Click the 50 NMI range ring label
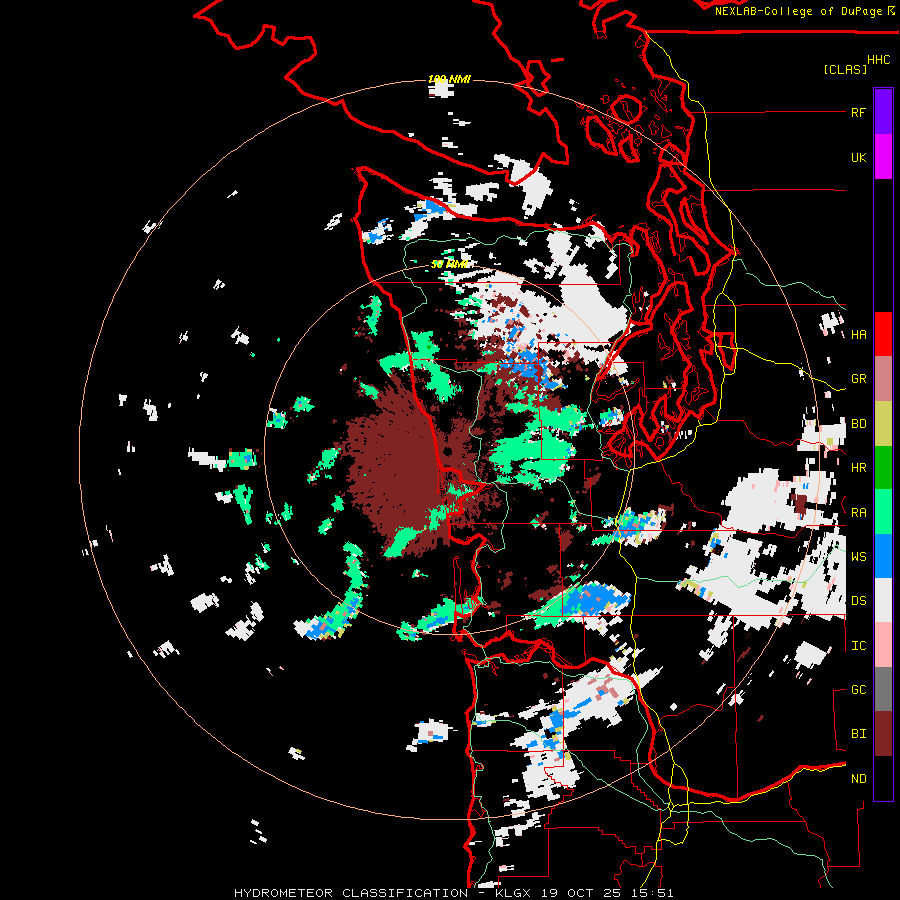The height and width of the screenshot is (900, 900). (449, 264)
